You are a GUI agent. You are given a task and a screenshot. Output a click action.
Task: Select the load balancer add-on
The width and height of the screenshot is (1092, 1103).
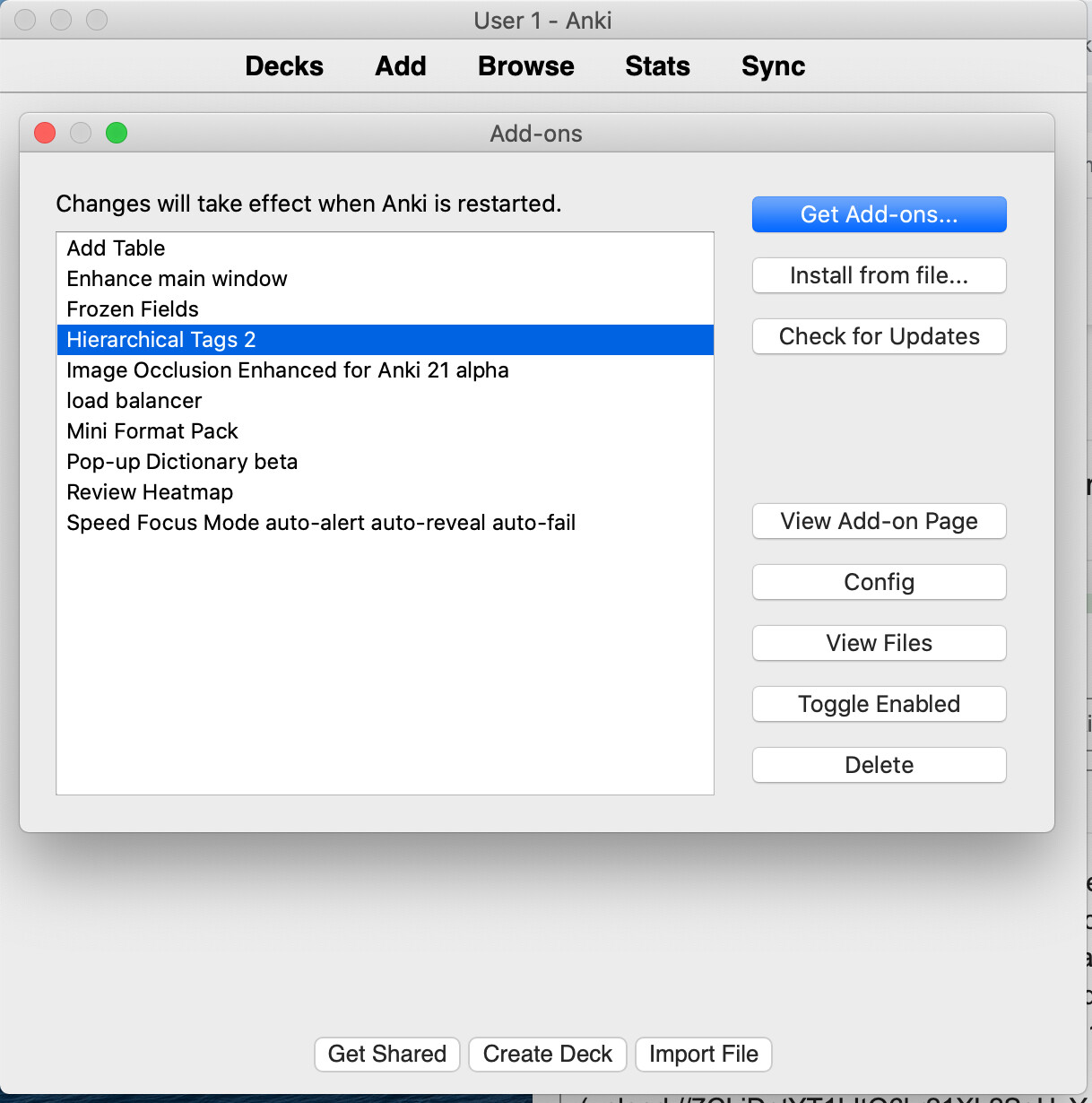click(385, 401)
